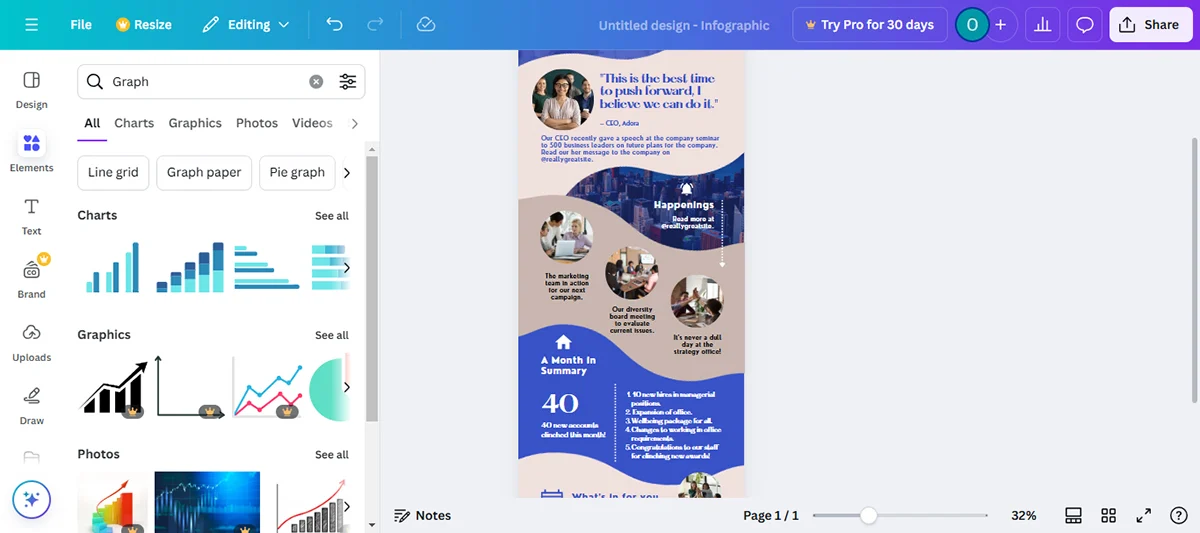Open search filter settings
1200x533 pixels.
pos(347,82)
